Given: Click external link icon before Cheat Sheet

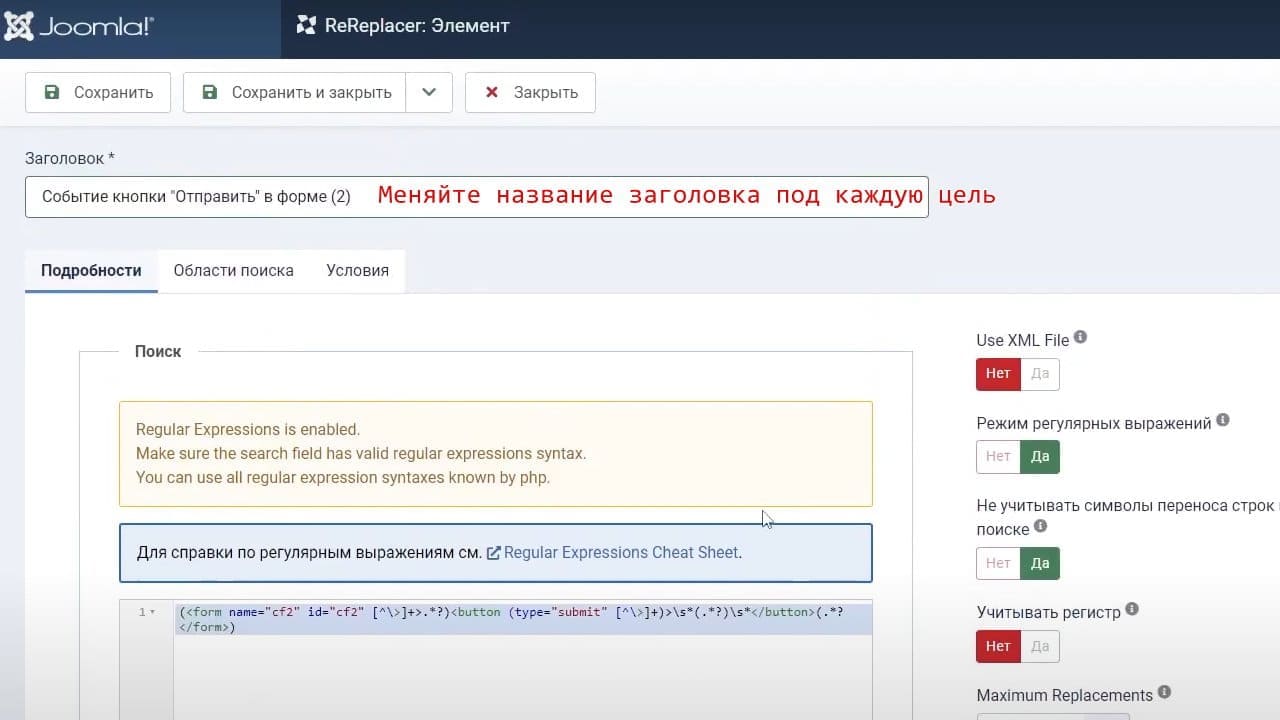Looking at the screenshot, I should pos(493,553).
